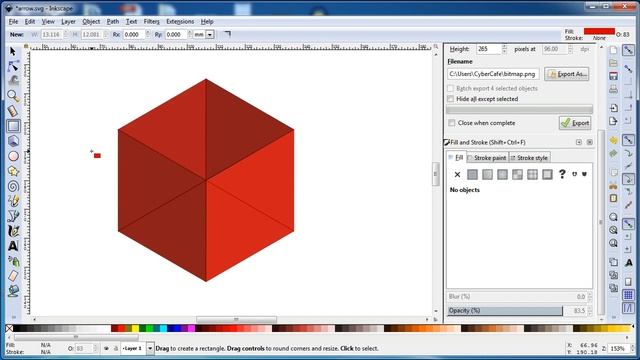Click the Import file icon
Viewport: 640px width, 360px height.
(613, 108)
